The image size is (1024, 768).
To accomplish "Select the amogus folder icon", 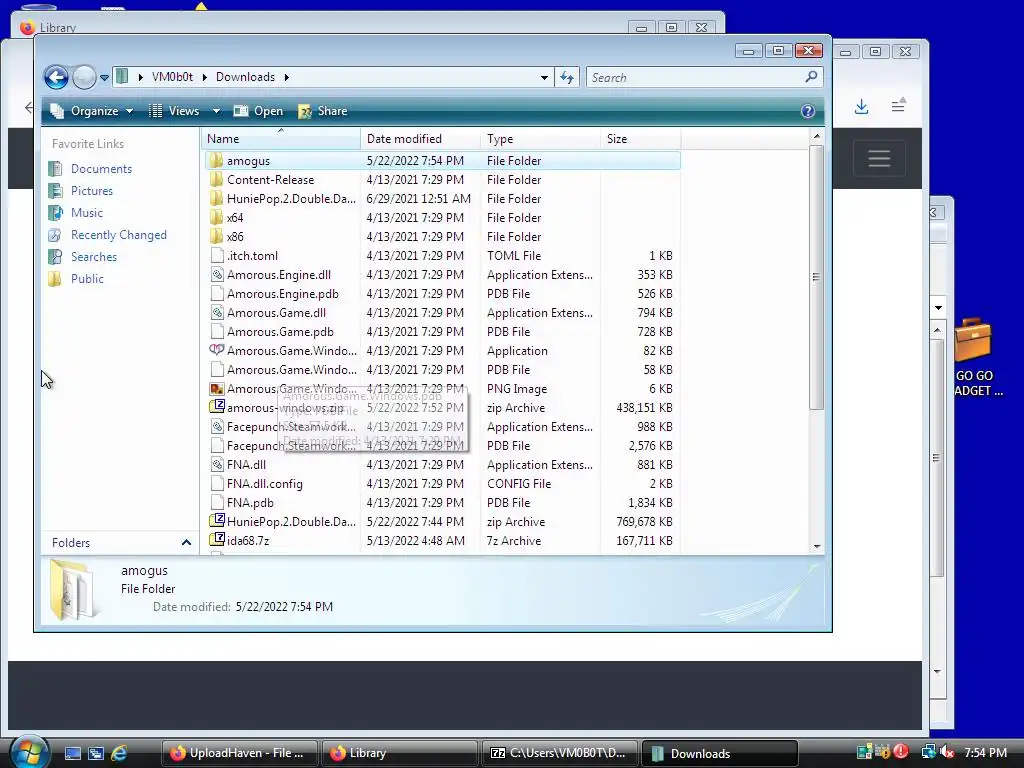I will (x=216, y=161).
